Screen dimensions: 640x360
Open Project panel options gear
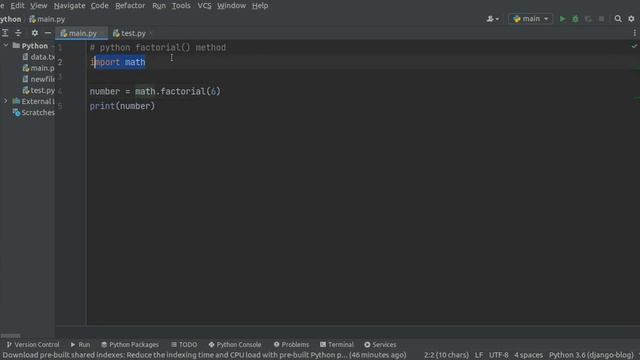pos(35,33)
